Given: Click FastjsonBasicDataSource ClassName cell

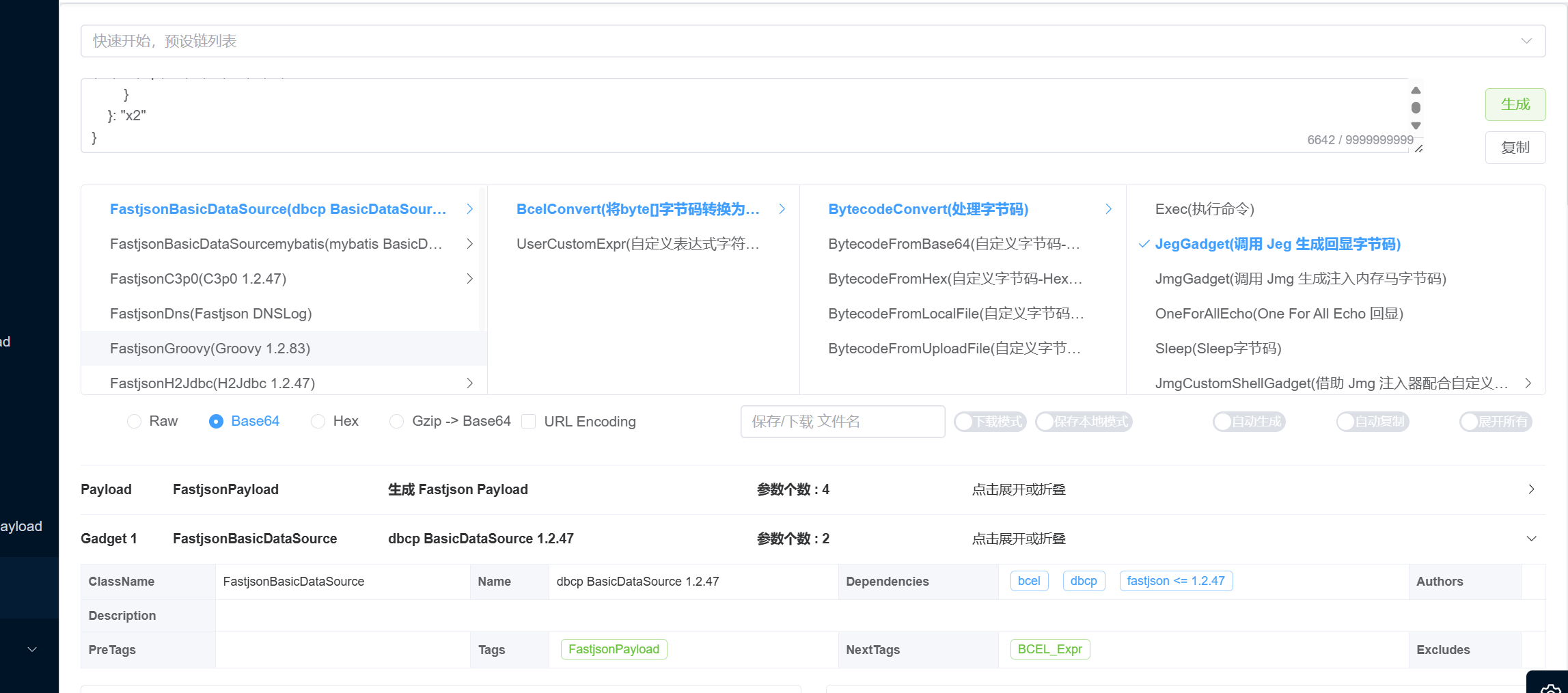Looking at the screenshot, I should (342, 582).
